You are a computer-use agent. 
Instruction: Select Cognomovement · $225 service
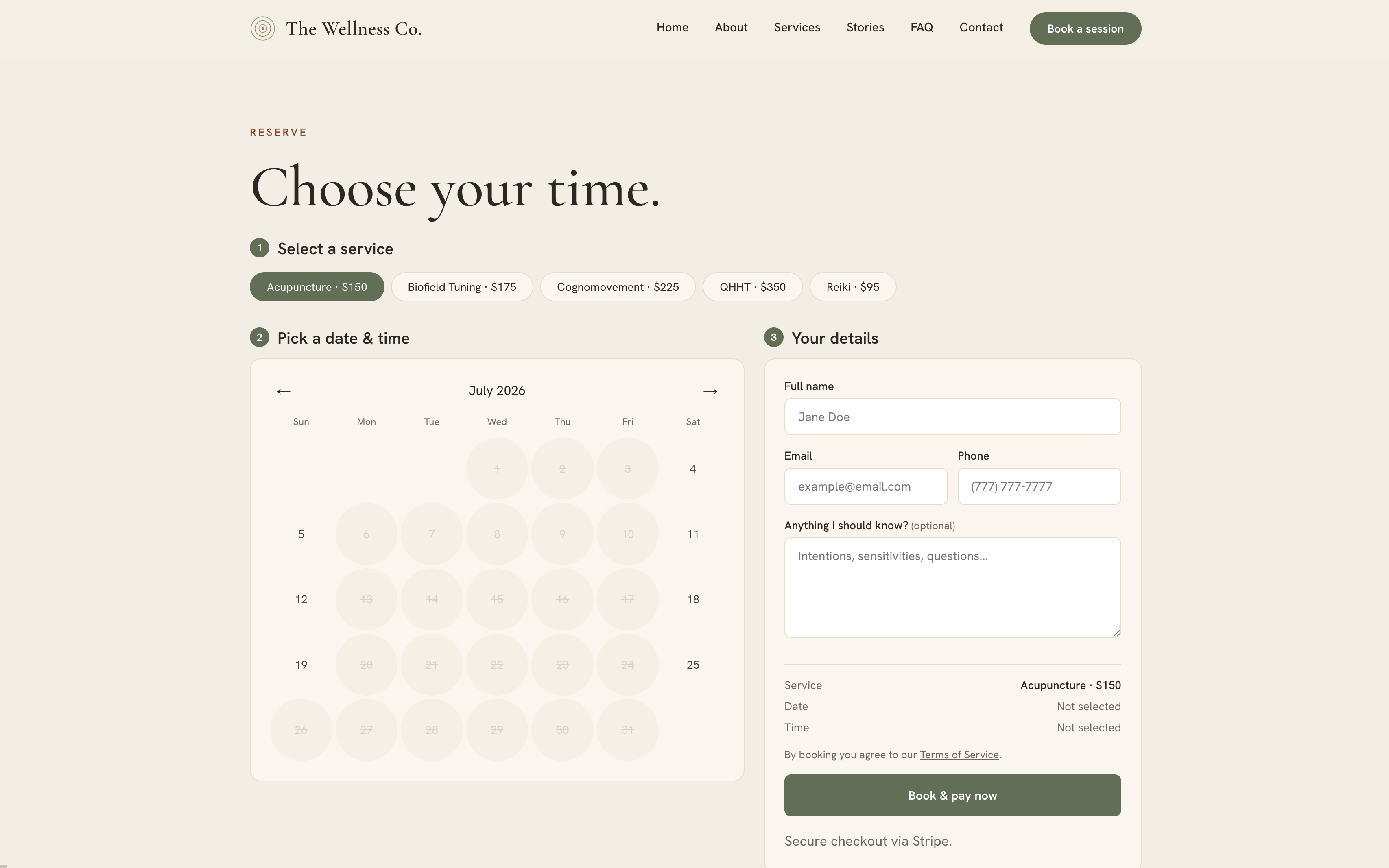[x=618, y=287]
